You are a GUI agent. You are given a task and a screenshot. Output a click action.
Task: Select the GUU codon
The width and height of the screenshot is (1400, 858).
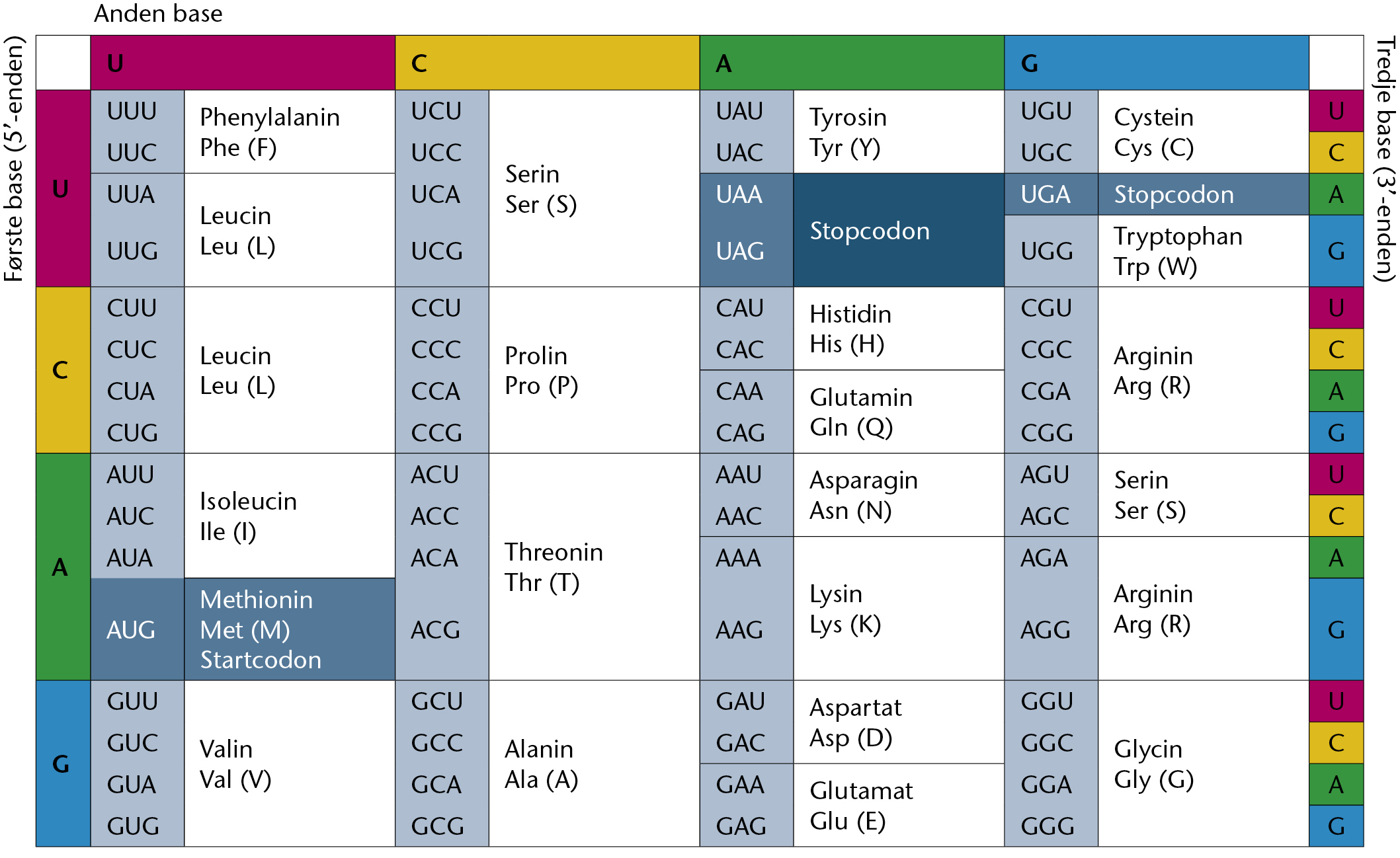point(133,701)
